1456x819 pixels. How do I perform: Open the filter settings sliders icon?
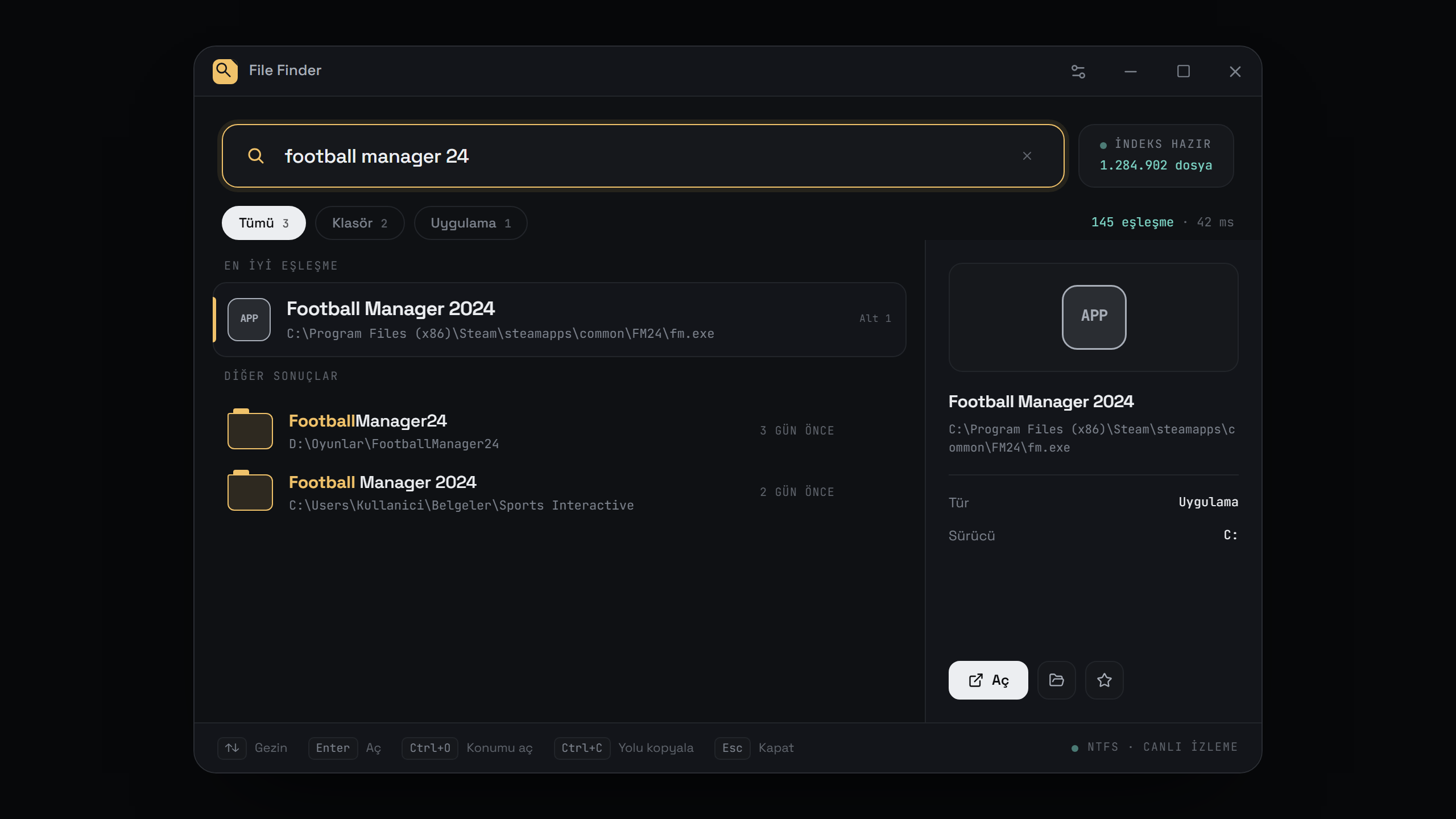(x=1078, y=72)
